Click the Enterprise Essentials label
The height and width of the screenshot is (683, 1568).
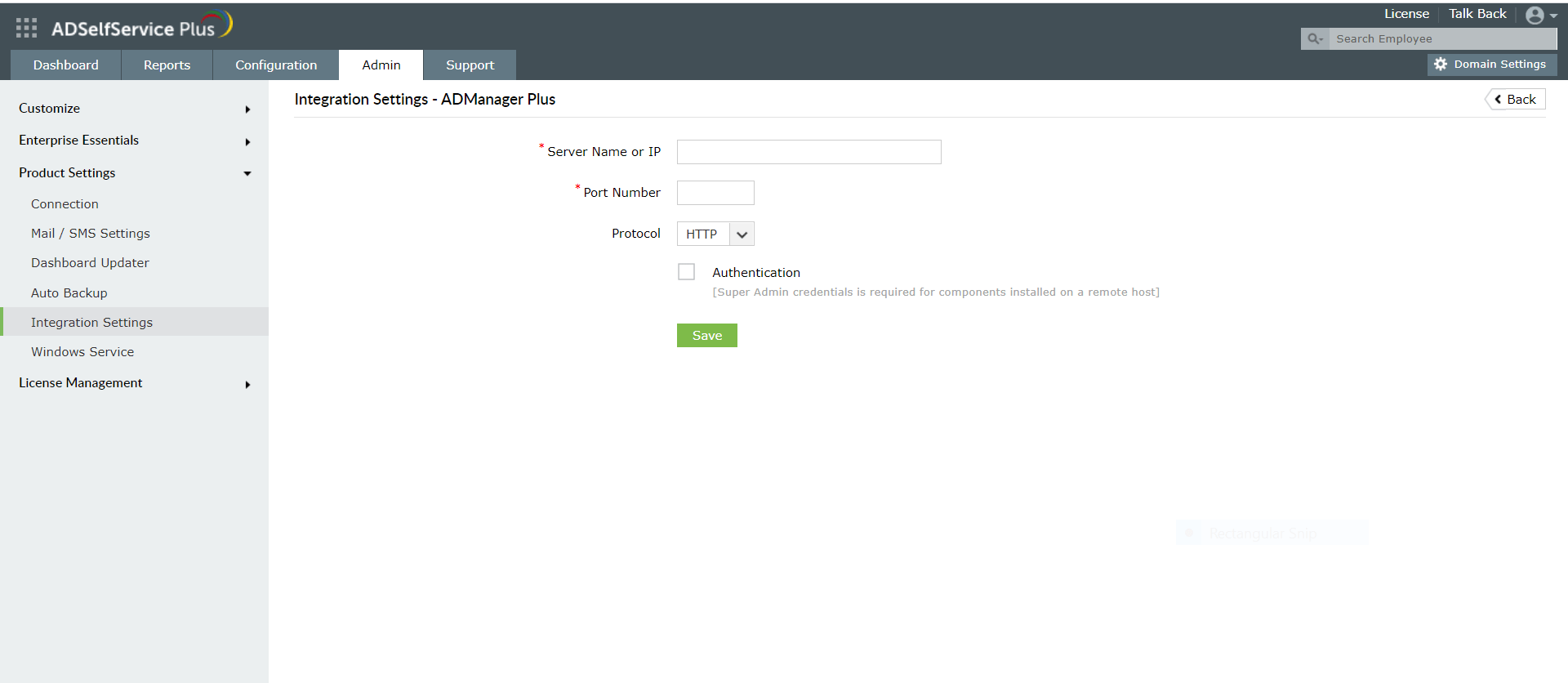click(78, 141)
